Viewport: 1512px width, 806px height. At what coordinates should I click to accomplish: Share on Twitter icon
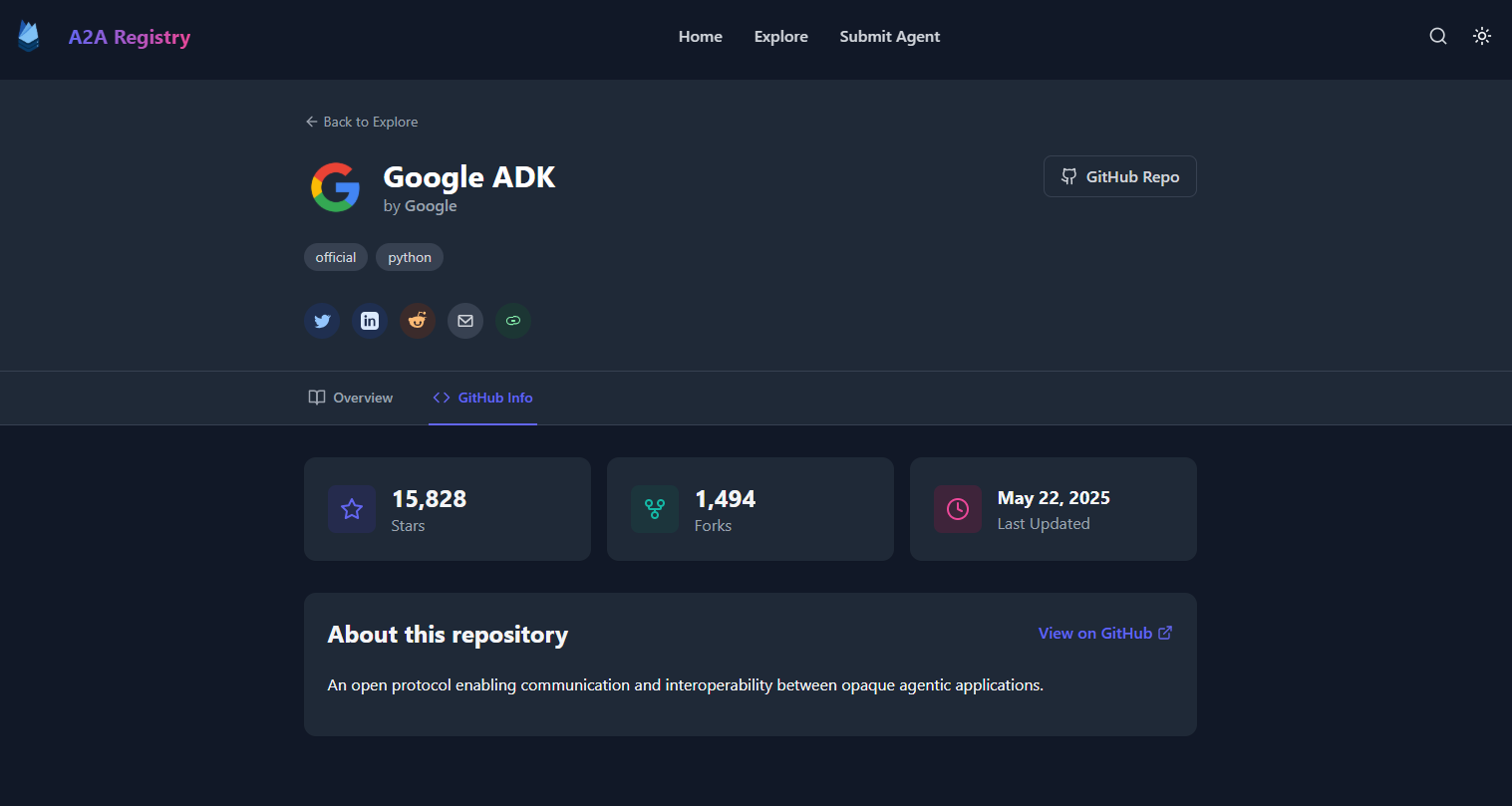pyautogui.click(x=322, y=321)
